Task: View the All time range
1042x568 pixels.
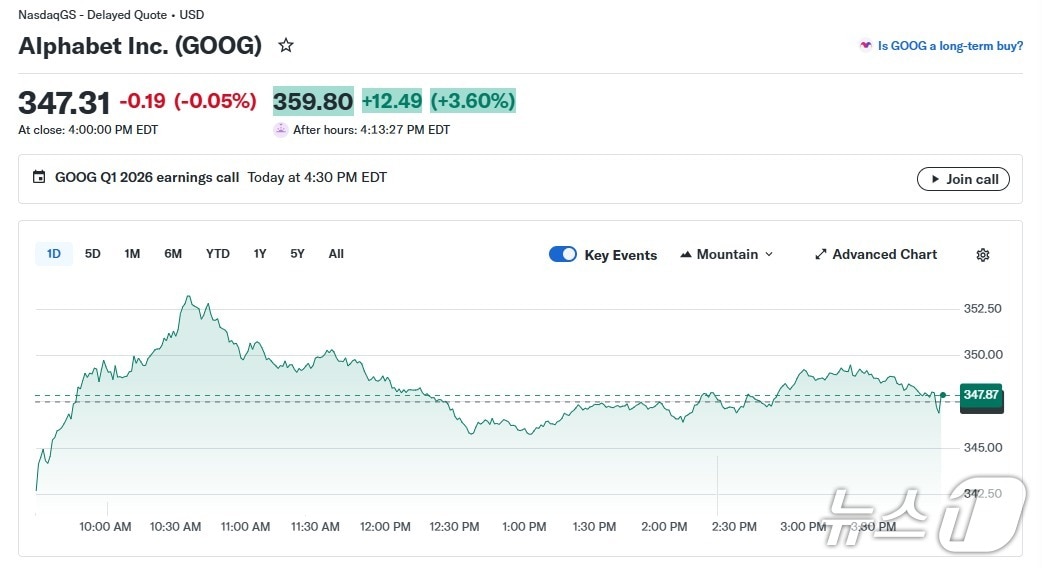Action: click(336, 254)
